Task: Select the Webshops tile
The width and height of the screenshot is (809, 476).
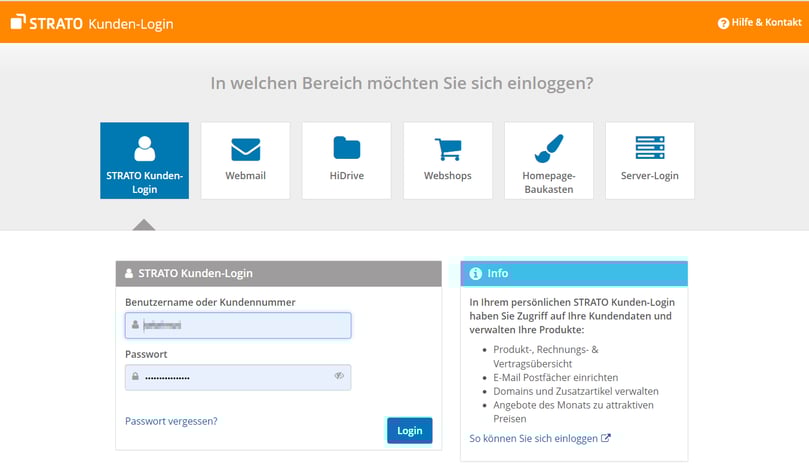Action: [448, 160]
